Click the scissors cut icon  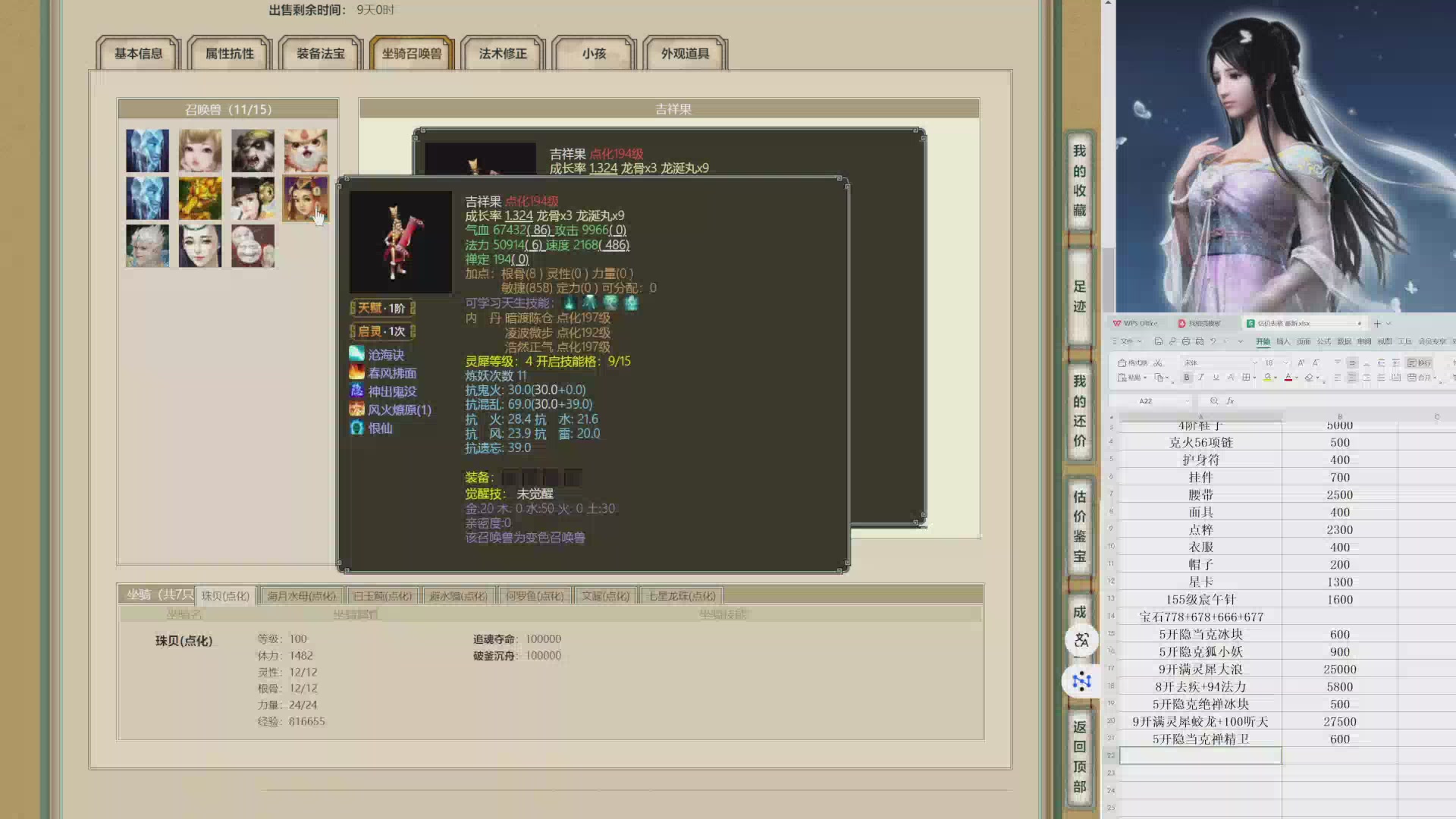(1158, 362)
